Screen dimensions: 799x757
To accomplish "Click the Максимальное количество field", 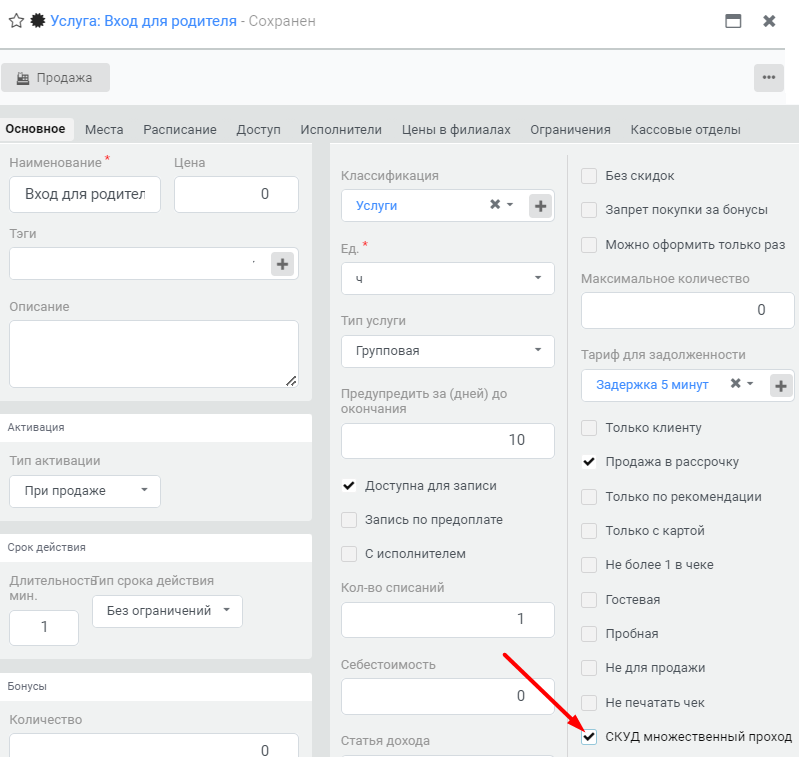I will [x=687, y=310].
